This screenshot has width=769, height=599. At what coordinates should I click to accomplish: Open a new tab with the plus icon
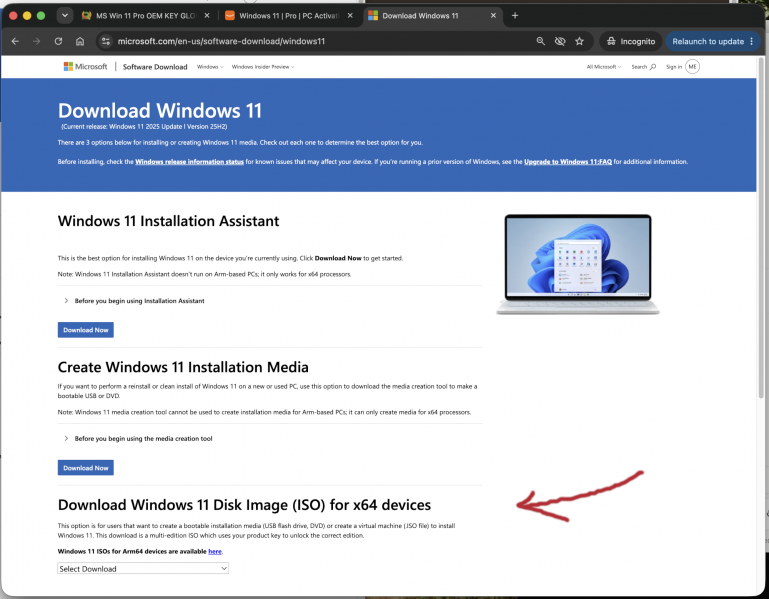click(515, 16)
